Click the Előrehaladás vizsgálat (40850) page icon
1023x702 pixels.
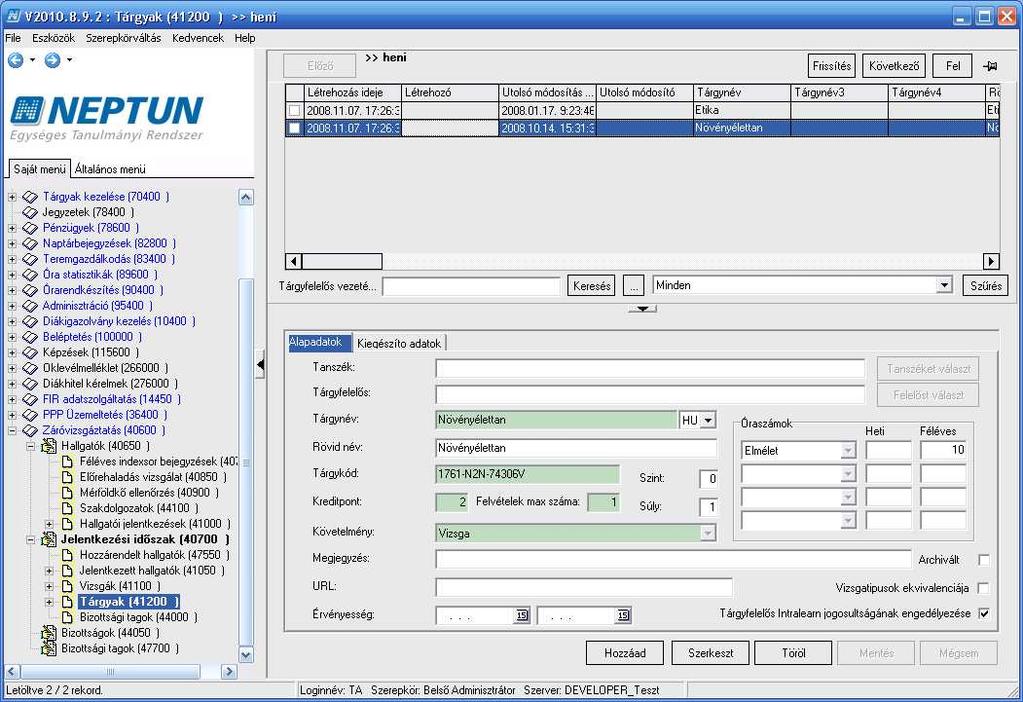pyautogui.click(x=67, y=477)
